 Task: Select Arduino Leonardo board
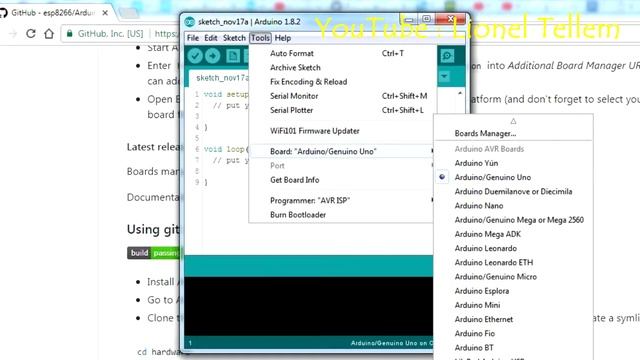513,249
